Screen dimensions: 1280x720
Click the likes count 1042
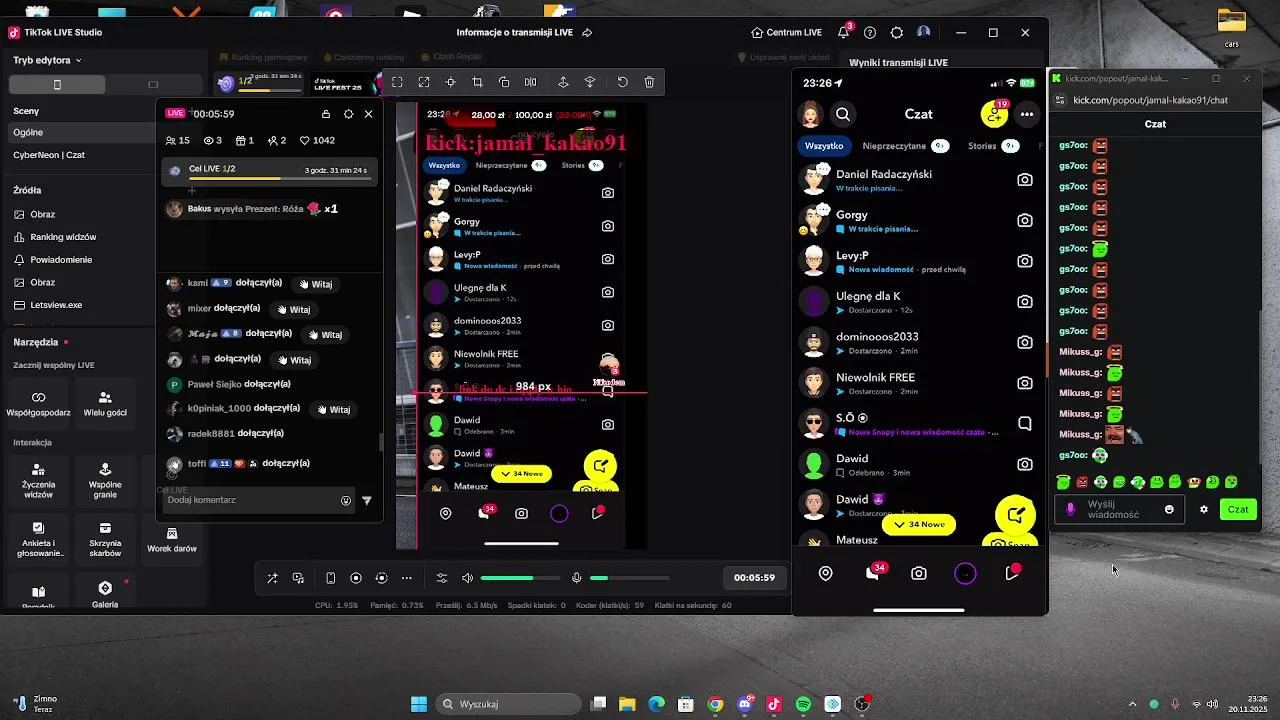tap(318, 141)
